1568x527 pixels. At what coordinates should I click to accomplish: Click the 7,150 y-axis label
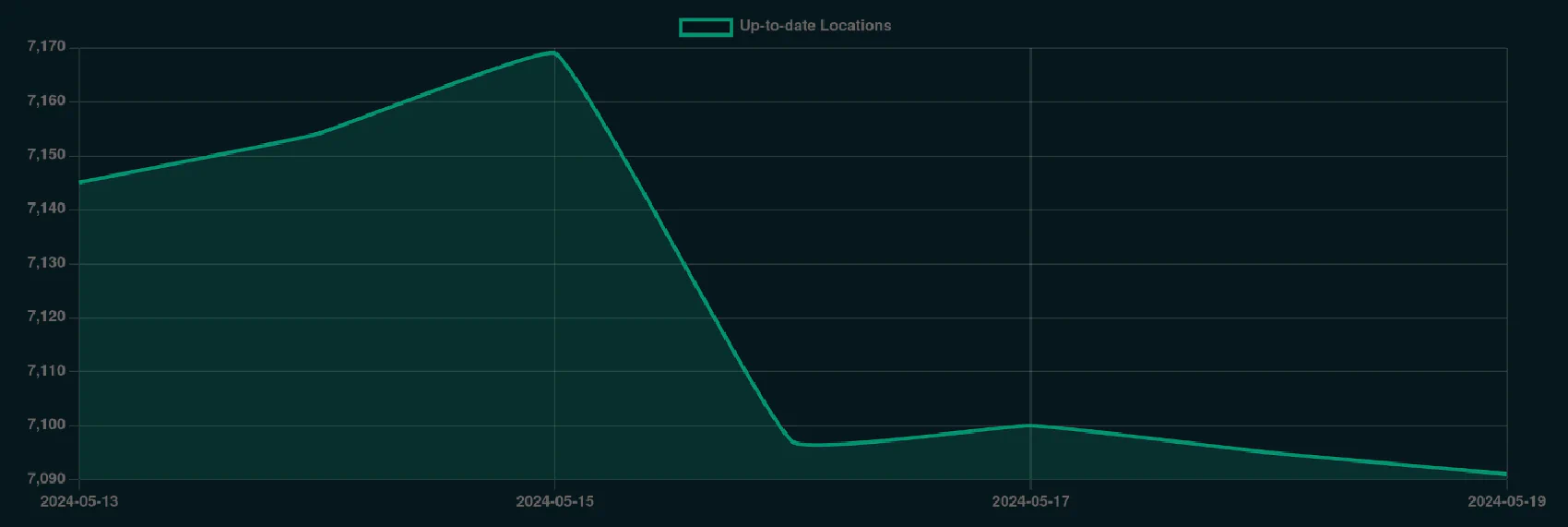pyautogui.click(x=46, y=155)
